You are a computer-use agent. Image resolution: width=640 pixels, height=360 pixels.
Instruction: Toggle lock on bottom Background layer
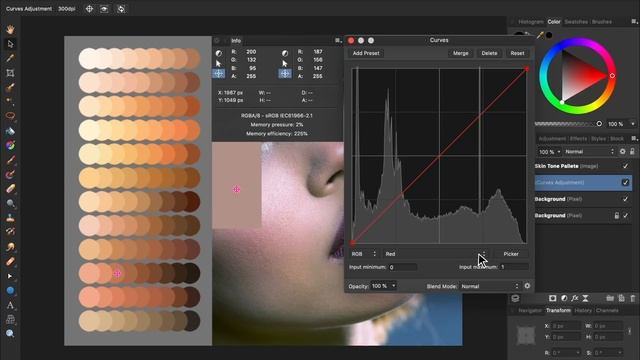click(616, 215)
